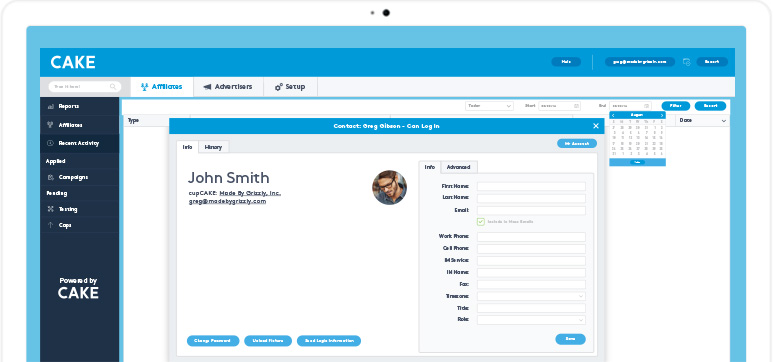Focus the Fax field
The image size is (773, 362).
click(x=531, y=285)
